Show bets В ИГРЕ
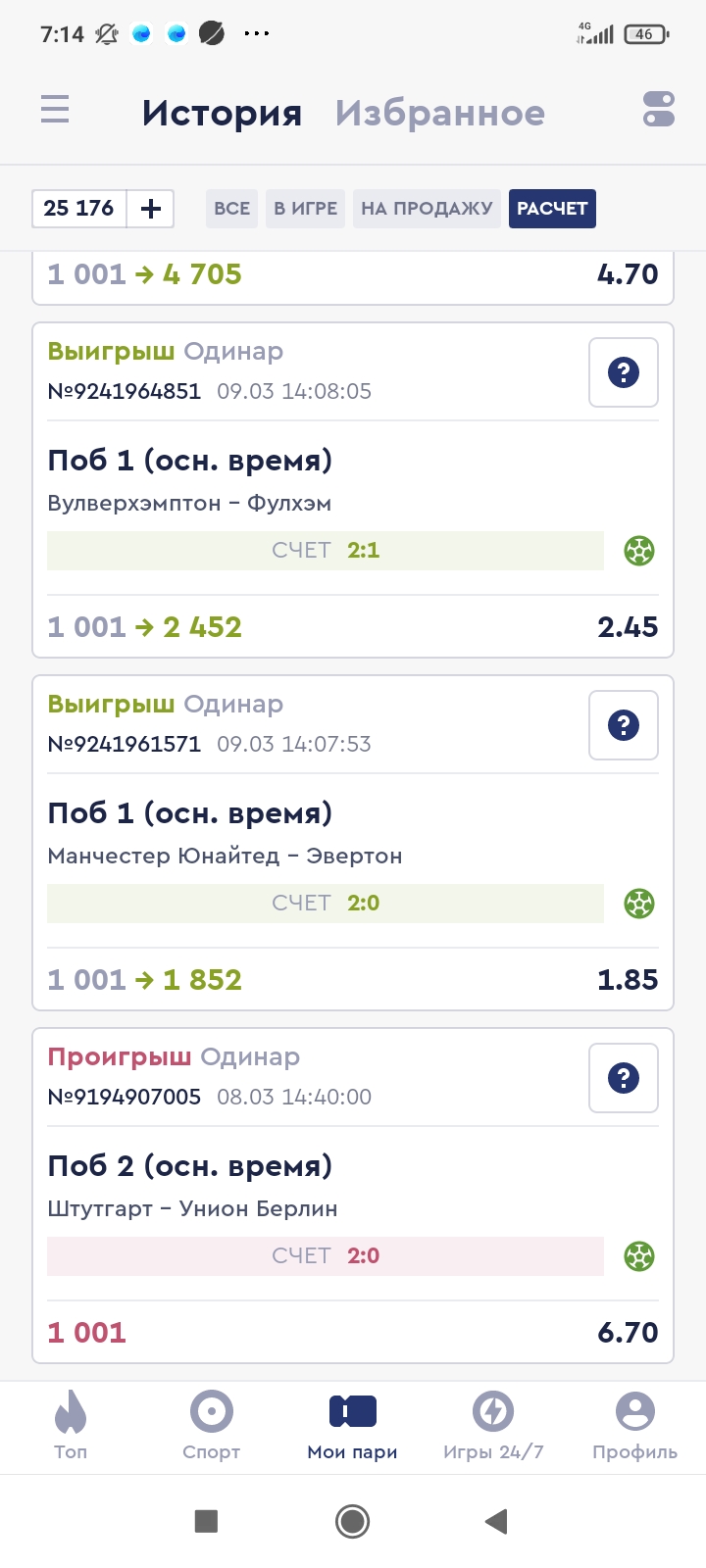 [x=305, y=209]
